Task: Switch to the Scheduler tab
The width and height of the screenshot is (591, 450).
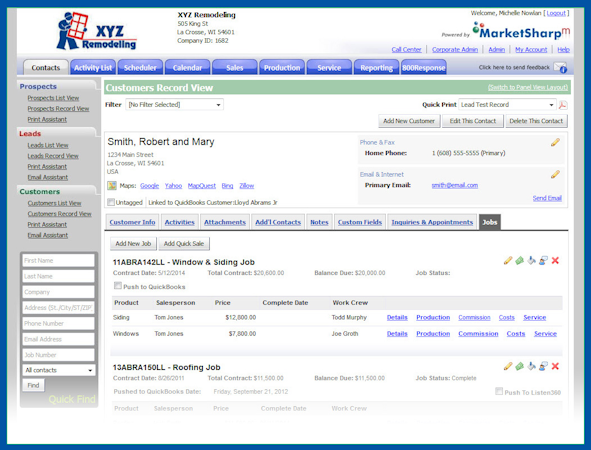Action: click(x=140, y=67)
